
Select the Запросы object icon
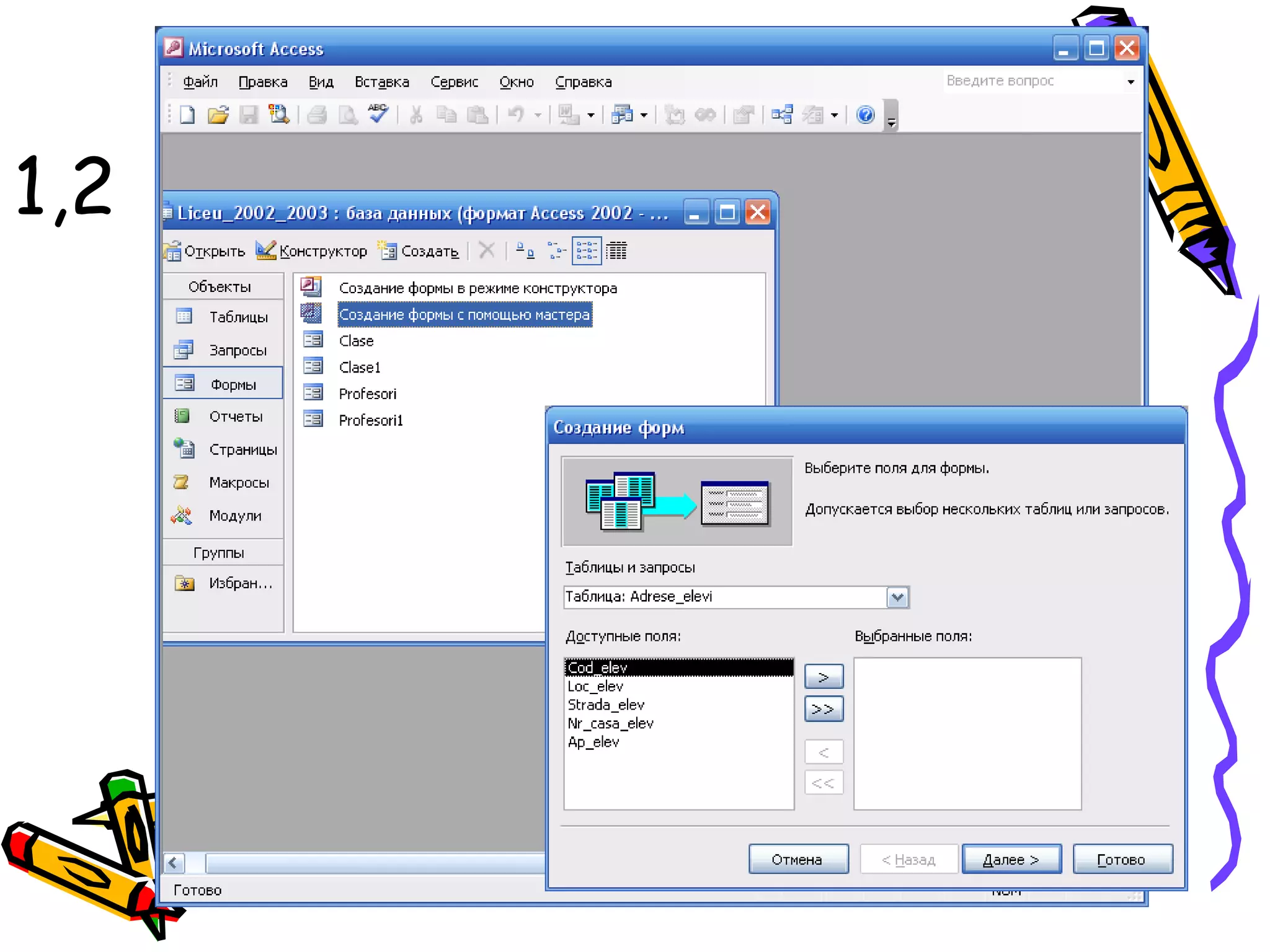[x=184, y=350]
